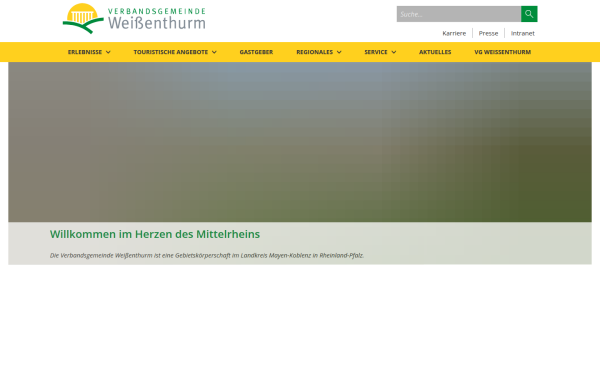Go to the Gastgeber page
The image size is (600, 375).
(x=256, y=52)
